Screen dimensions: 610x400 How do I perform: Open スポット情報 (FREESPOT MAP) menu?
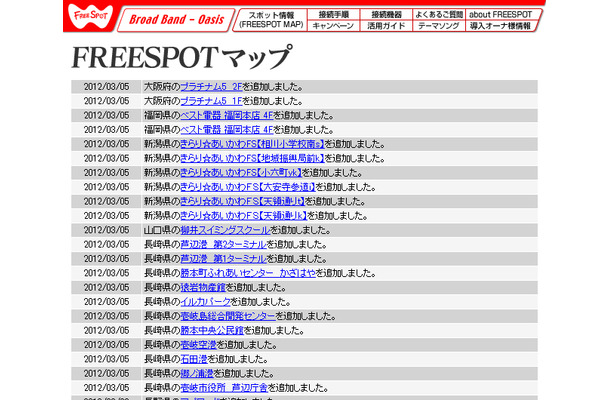(271, 20)
